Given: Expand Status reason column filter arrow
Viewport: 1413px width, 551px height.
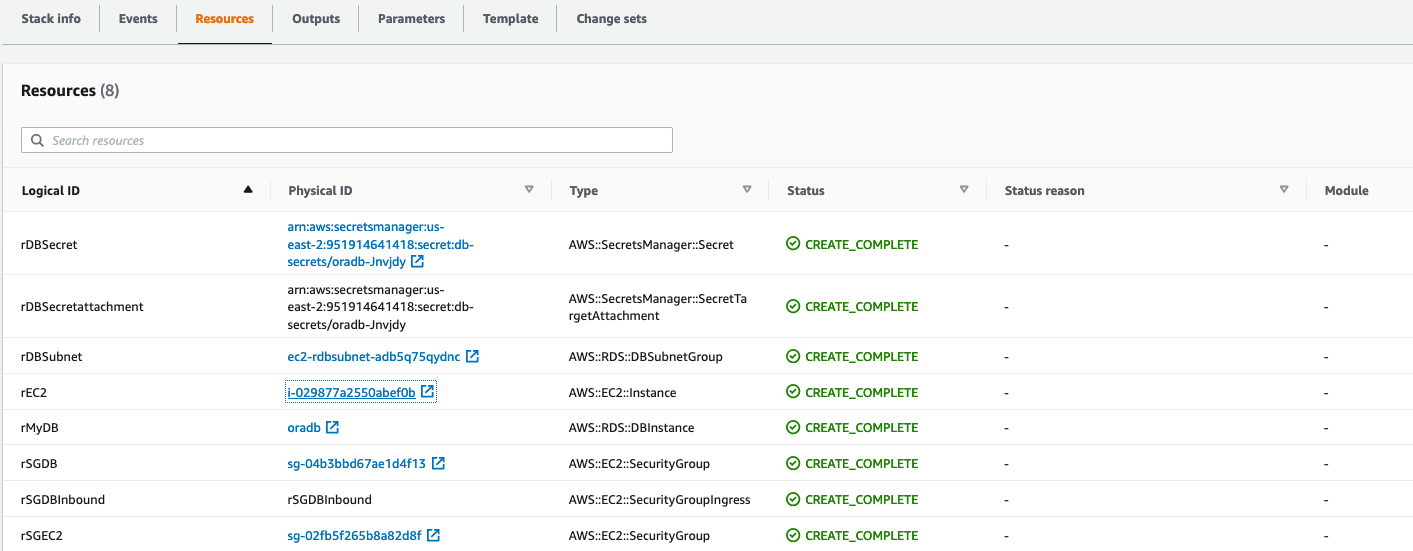Looking at the screenshot, I should [1284, 190].
